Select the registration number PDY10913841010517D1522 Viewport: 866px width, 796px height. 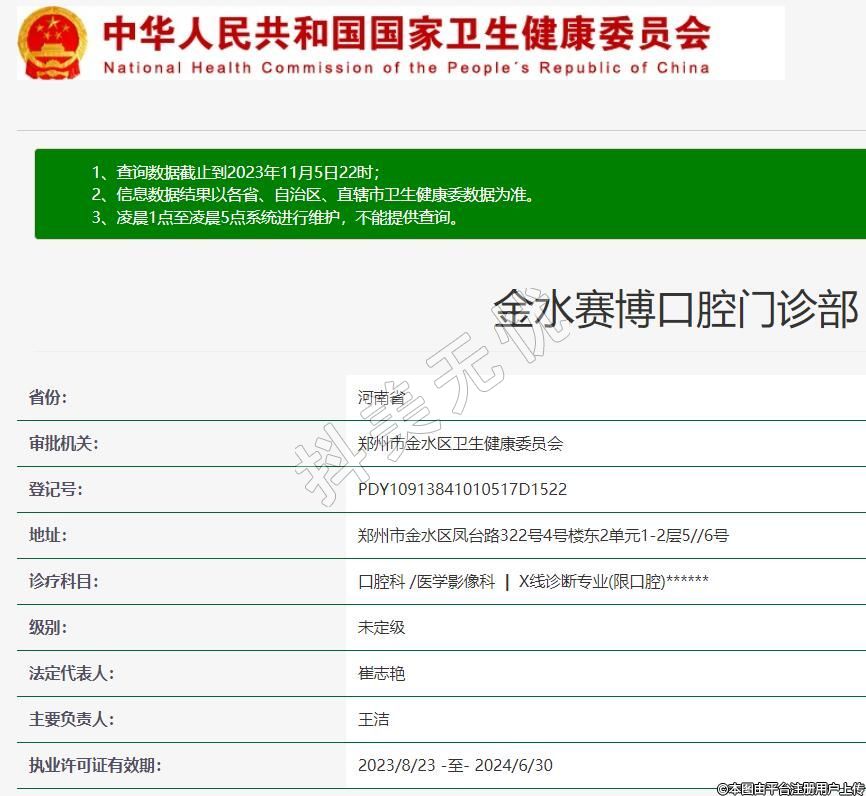tap(462, 490)
